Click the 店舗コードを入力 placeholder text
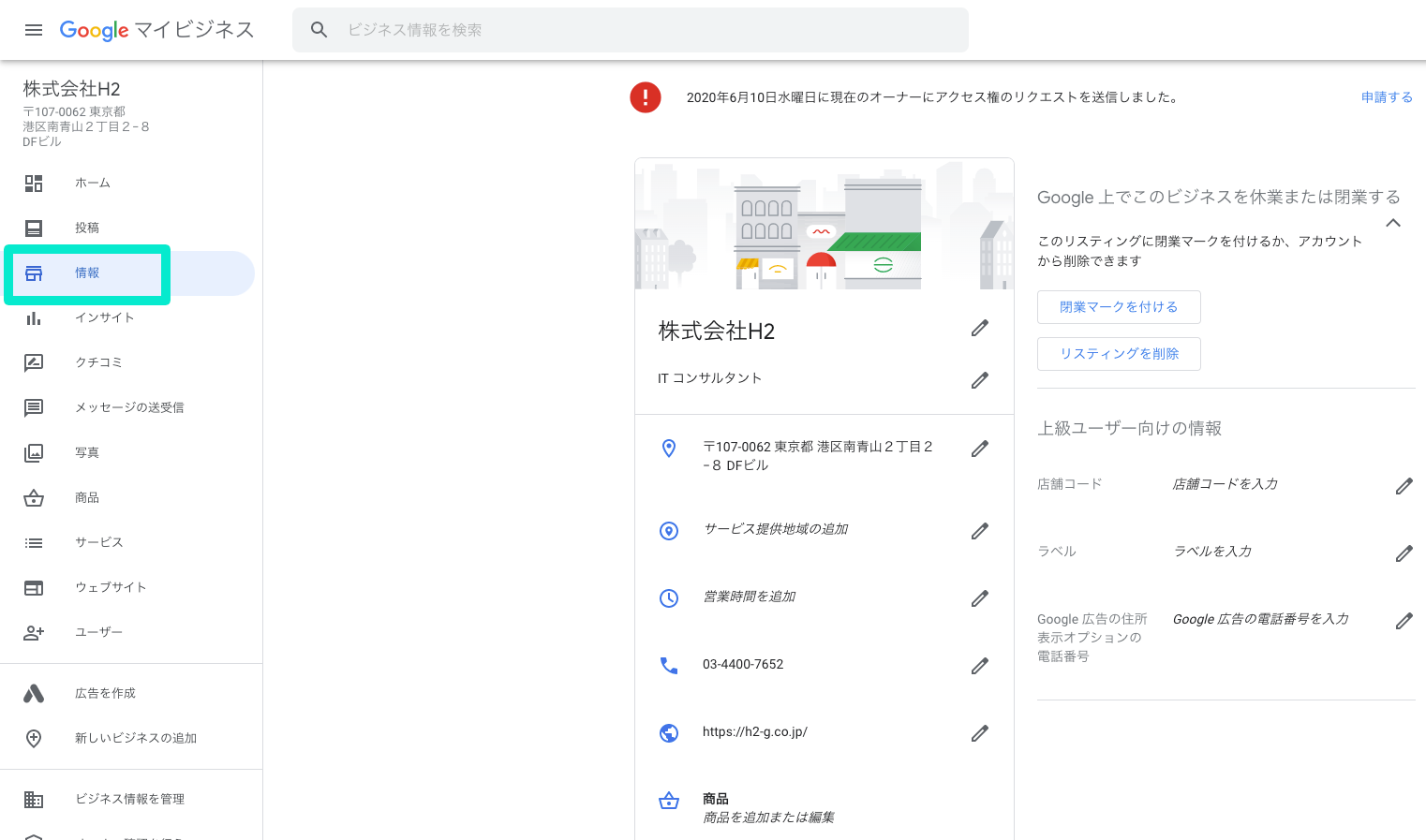1426x840 pixels. pos(1225,484)
